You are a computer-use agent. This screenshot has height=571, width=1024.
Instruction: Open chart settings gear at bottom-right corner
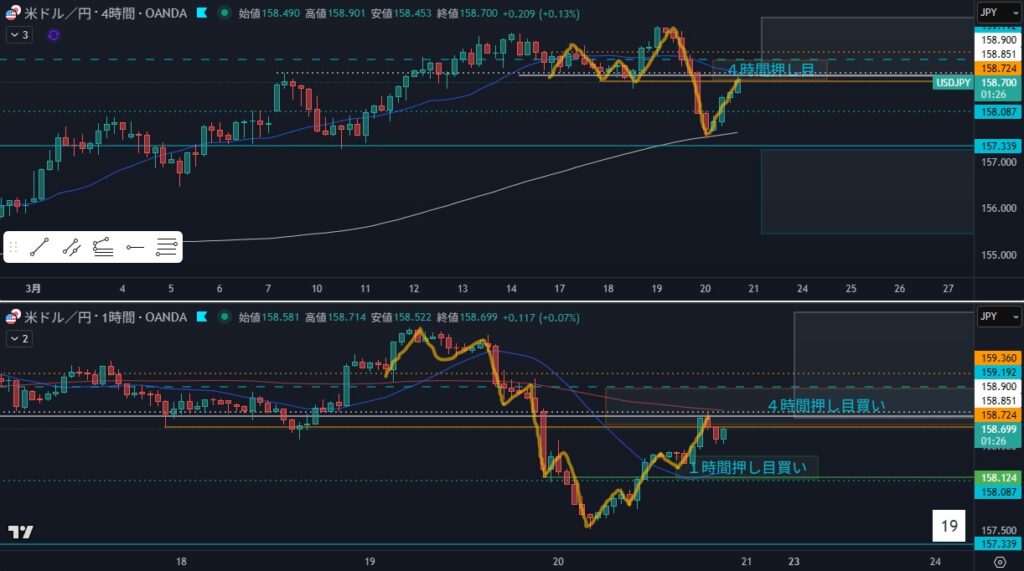tap(999, 562)
